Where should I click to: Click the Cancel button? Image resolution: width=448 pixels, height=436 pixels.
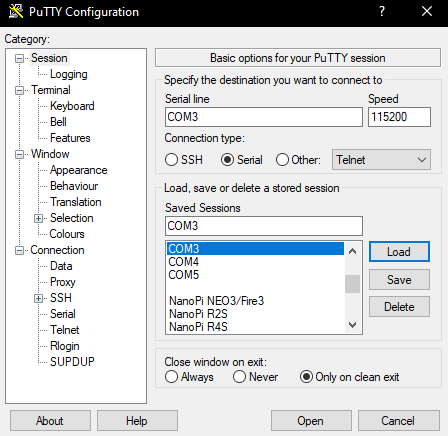point(399,421)
